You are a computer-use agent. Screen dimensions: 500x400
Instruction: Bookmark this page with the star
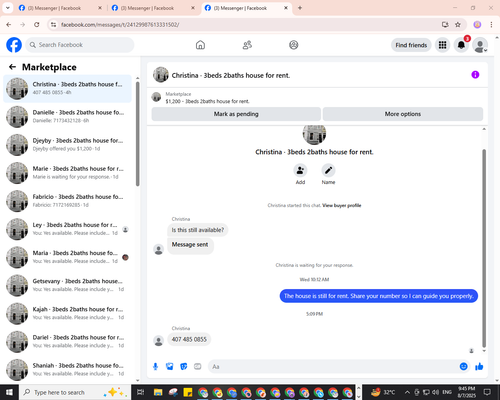458,24
